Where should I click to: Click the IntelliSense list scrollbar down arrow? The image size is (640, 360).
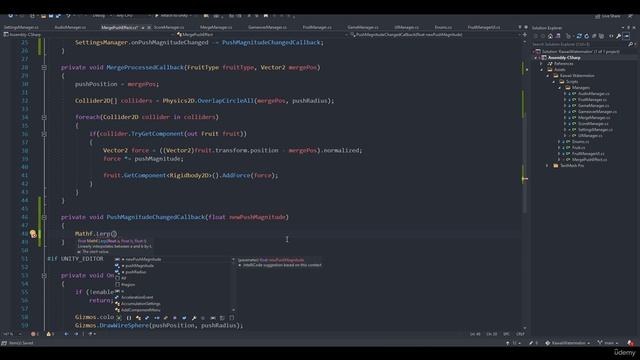click(x=233, y=310)
